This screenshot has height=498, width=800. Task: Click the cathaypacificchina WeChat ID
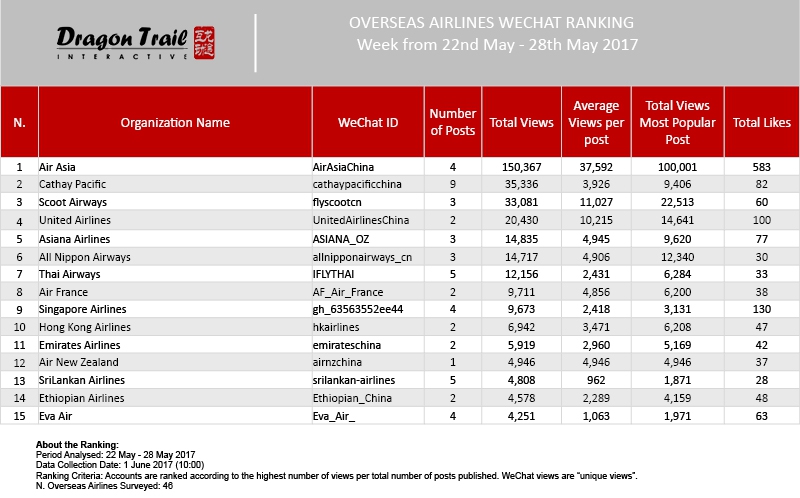pos(357,184)
